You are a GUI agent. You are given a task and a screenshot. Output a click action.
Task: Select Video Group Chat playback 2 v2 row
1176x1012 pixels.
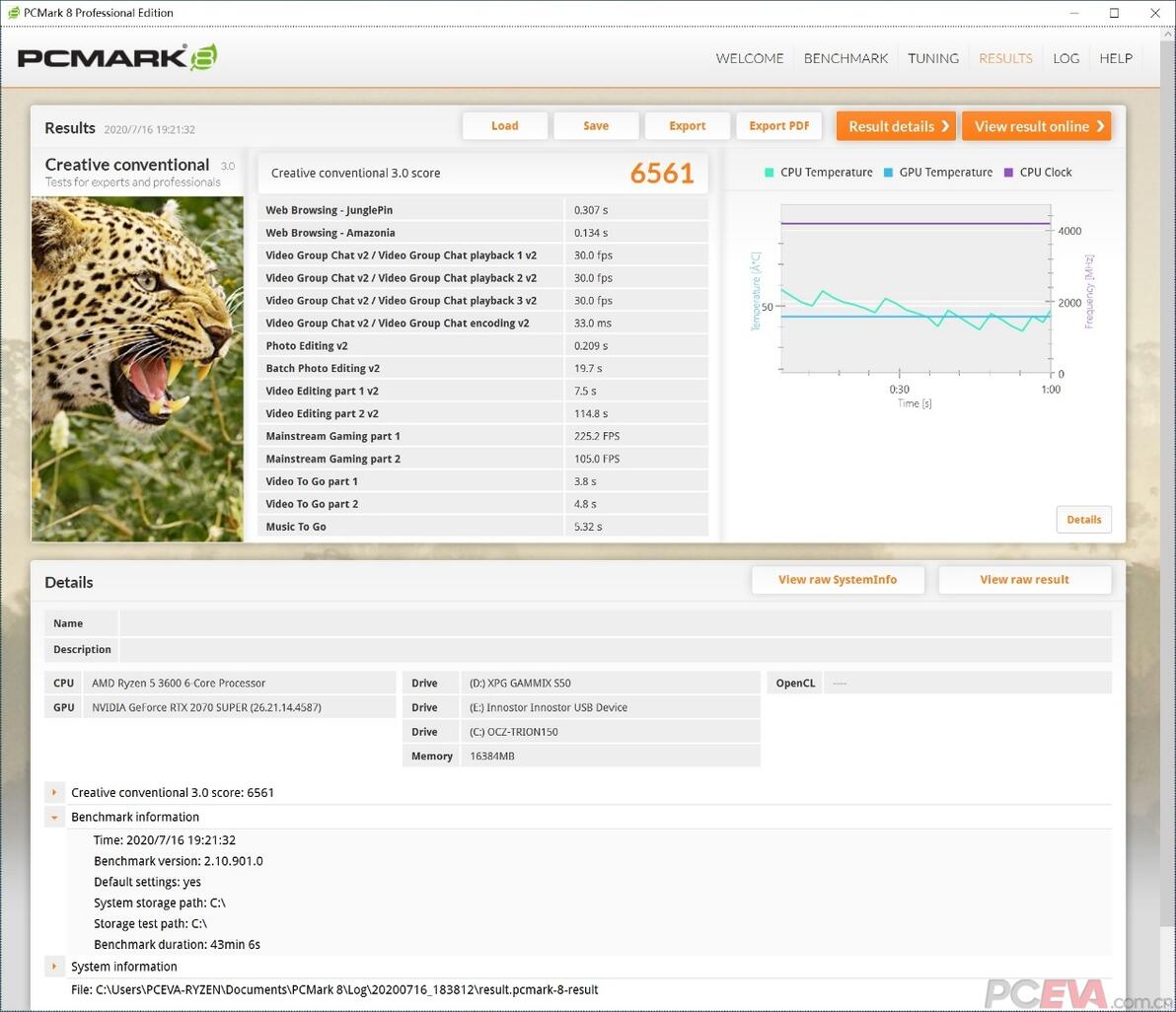(x=483, y=277)
